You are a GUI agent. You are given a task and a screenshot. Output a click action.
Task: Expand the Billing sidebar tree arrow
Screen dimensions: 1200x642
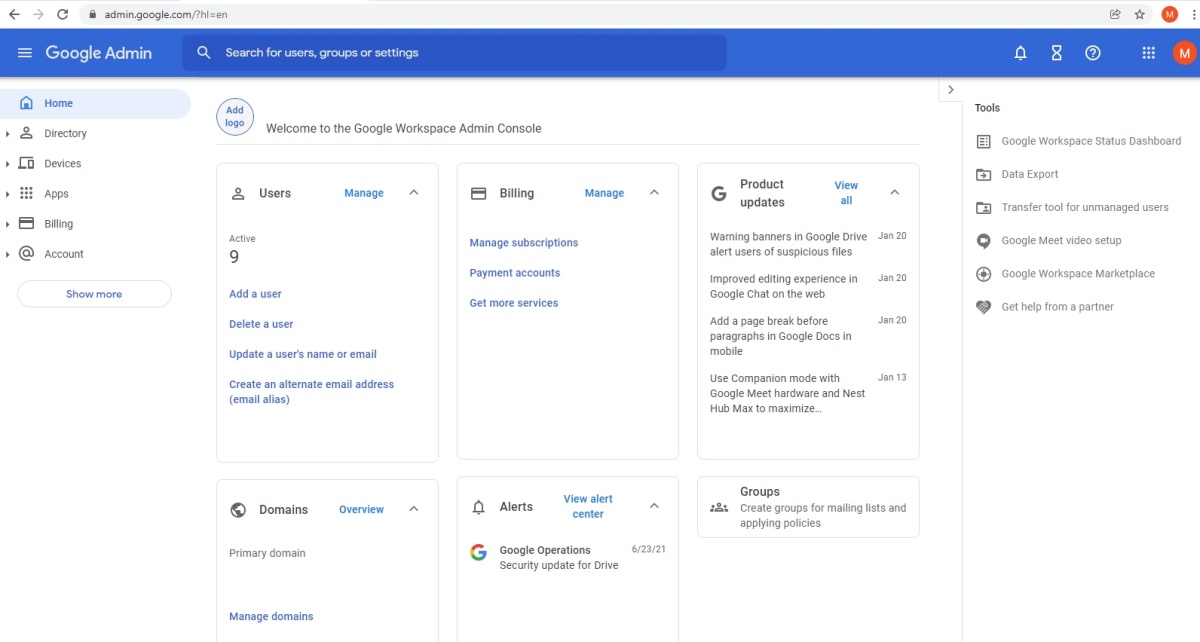point(8,224)
